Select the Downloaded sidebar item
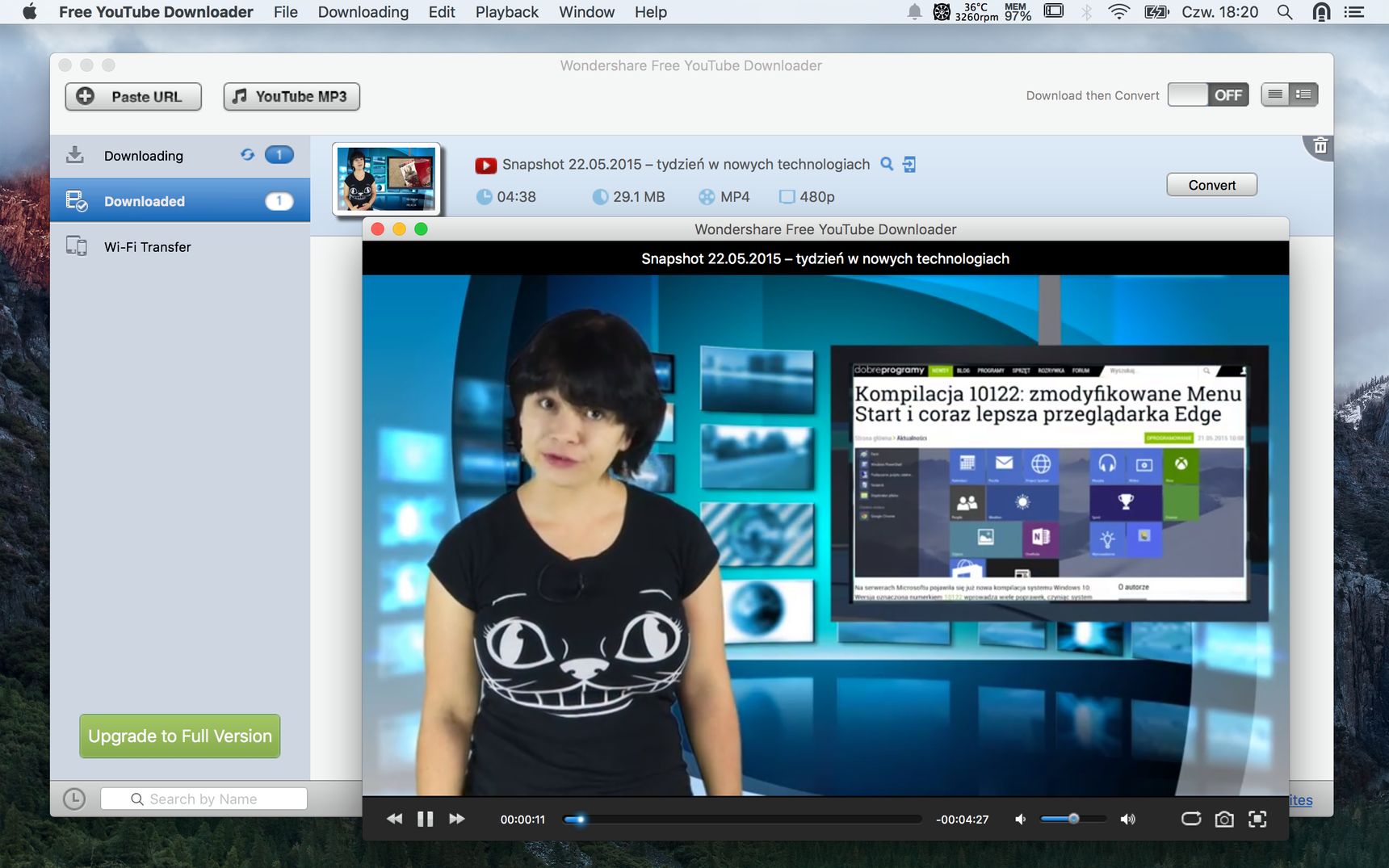This screenshot has height=868, width=1389. [180, 201]
